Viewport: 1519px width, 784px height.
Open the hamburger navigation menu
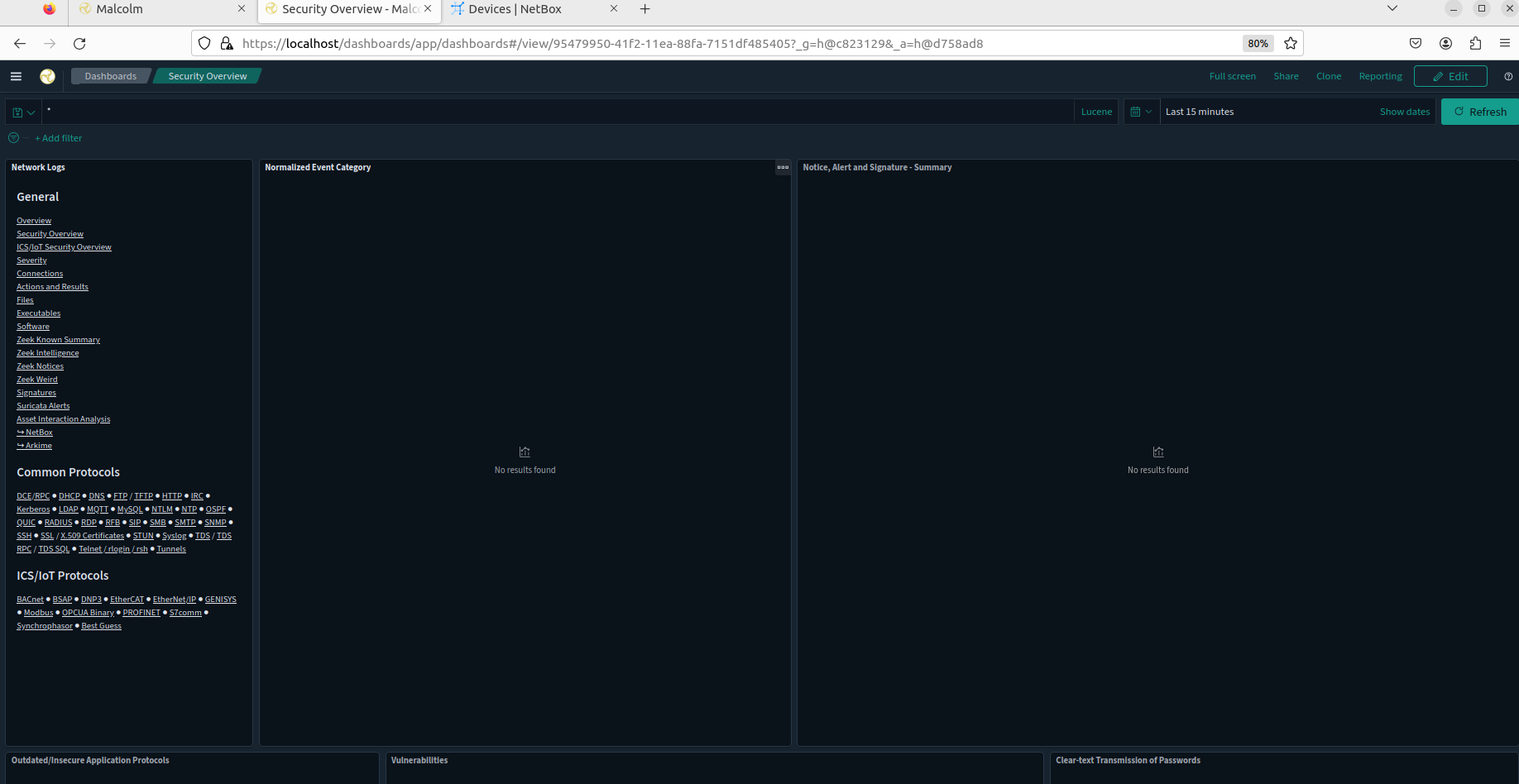[16, 76]
